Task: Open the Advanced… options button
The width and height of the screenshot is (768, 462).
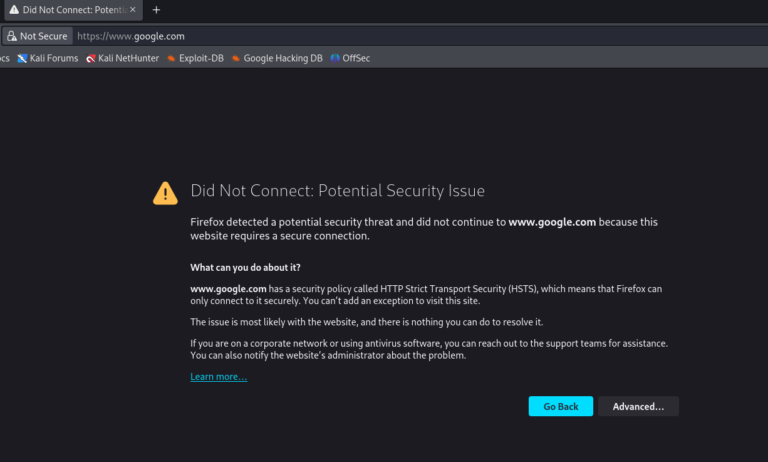Action: click(x=638, y=406)
